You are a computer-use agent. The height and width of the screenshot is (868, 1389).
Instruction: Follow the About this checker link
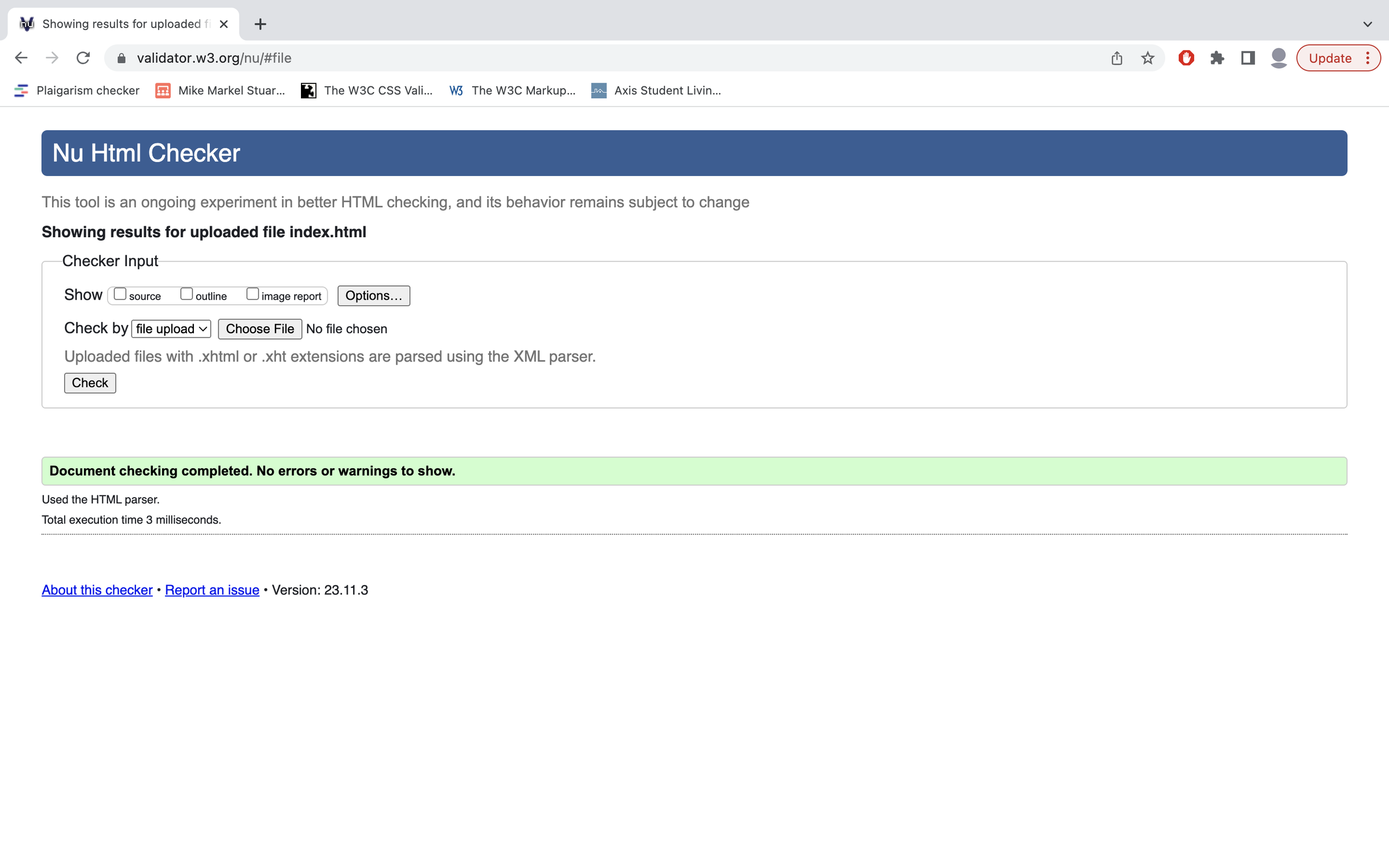[97, 590]
